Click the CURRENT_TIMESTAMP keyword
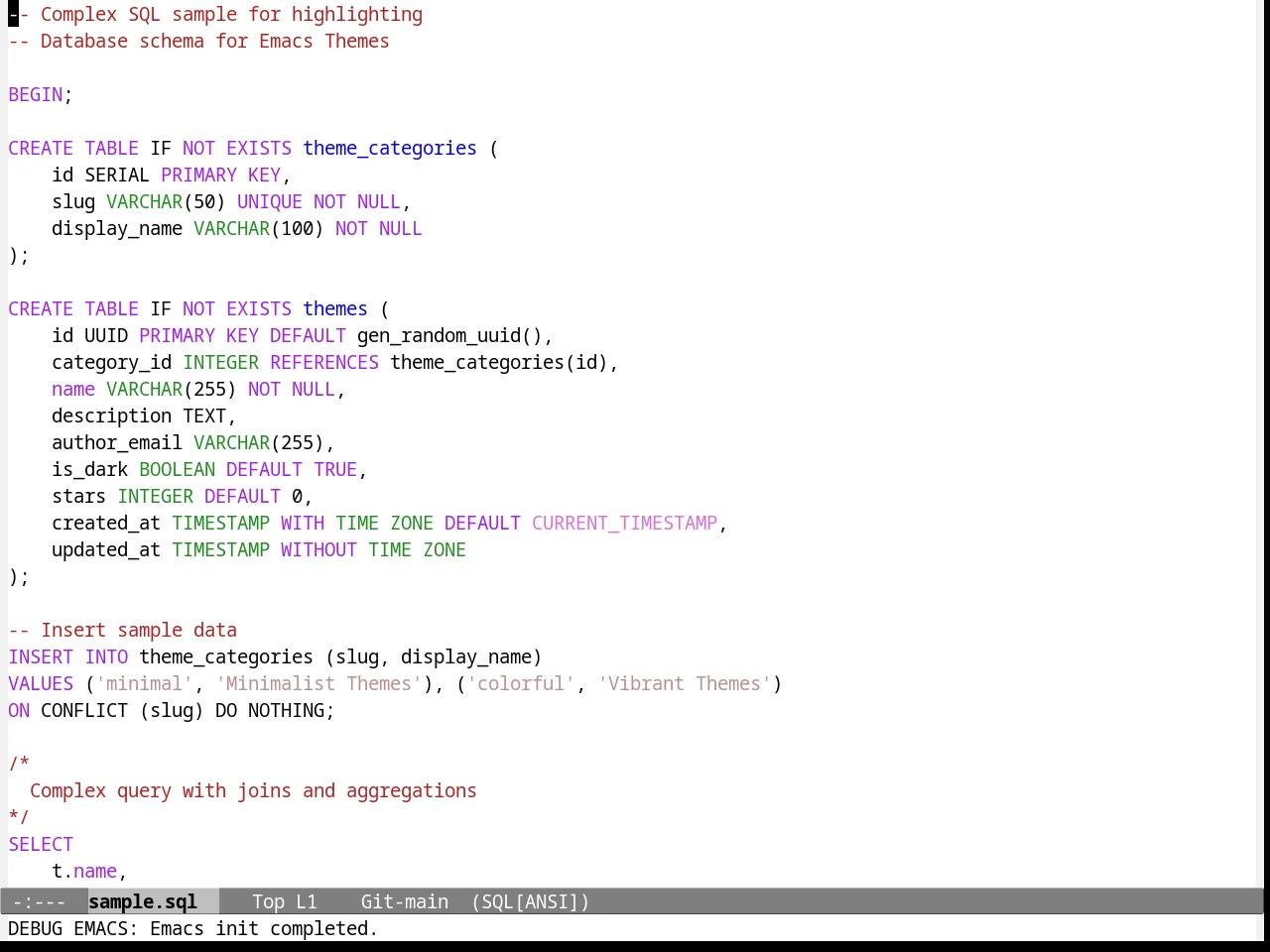 click(x=624, y=523)
